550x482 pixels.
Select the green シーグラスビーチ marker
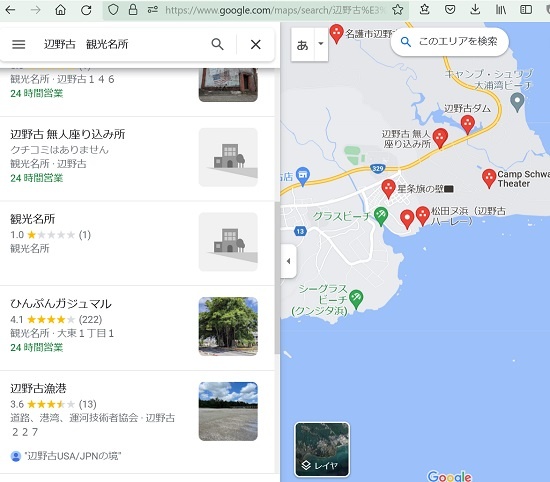coord(356,299)
